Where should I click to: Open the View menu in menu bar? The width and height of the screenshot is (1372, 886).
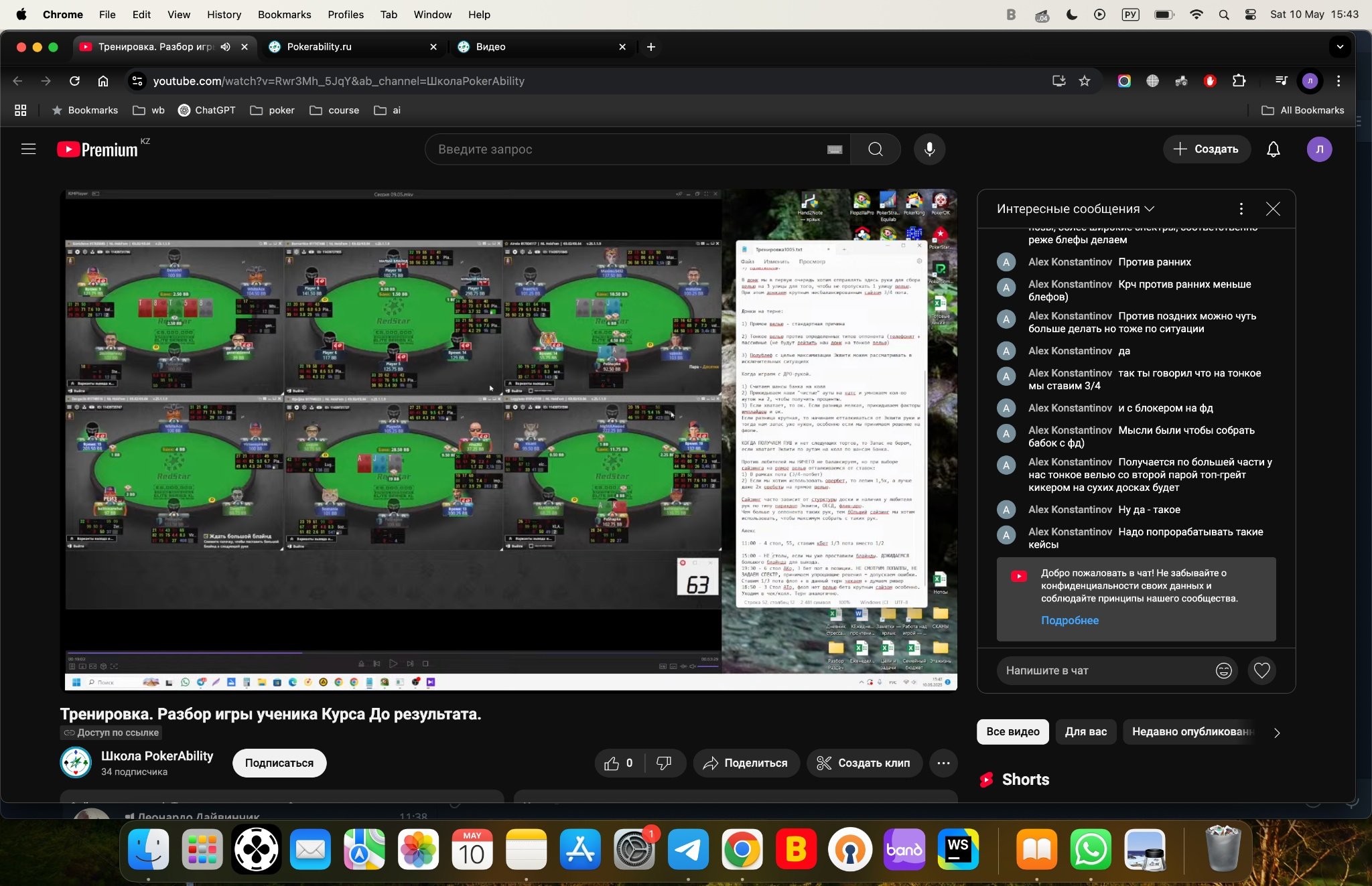click(x=178, y=14)
